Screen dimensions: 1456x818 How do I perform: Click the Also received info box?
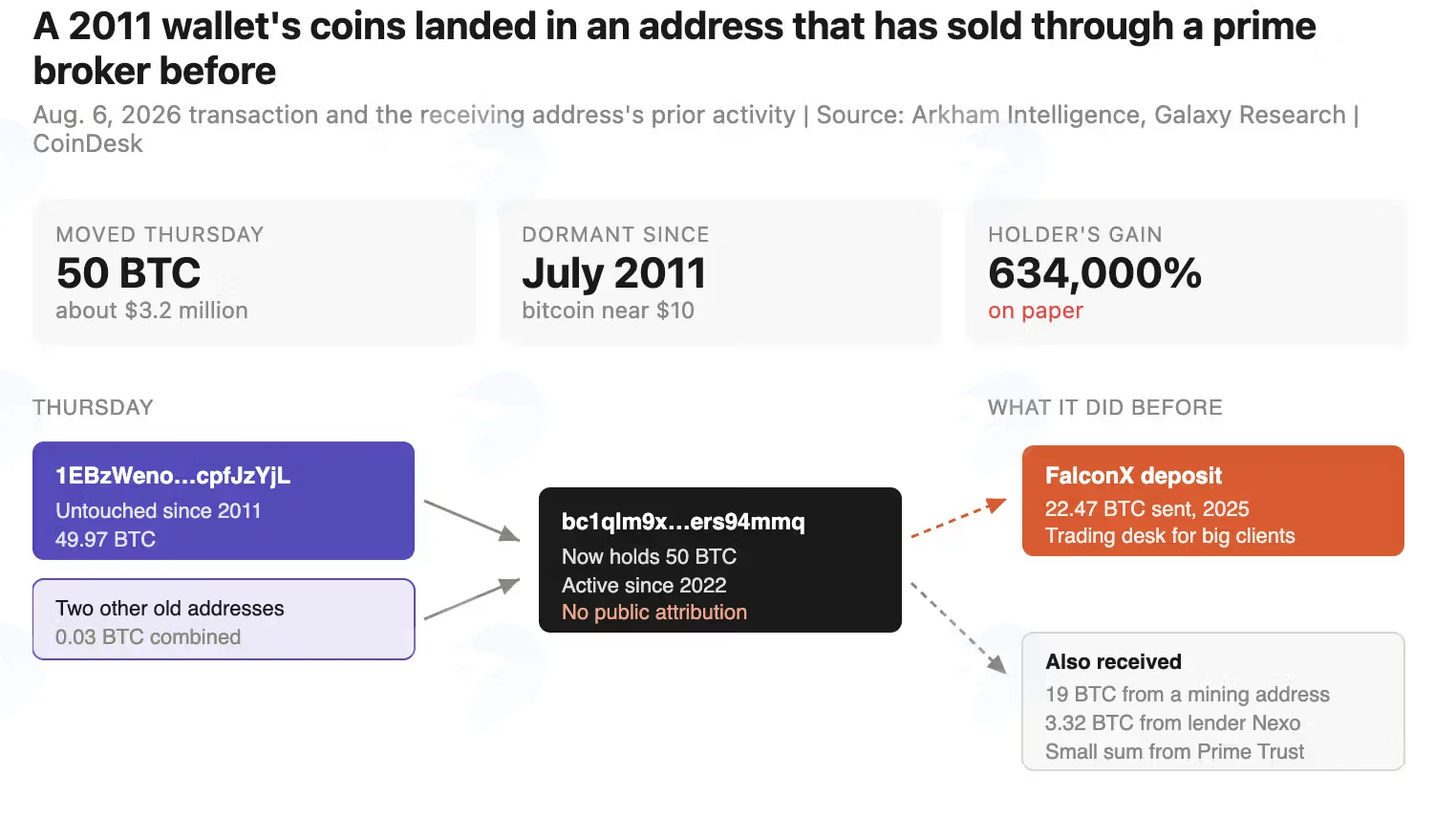1213,701
